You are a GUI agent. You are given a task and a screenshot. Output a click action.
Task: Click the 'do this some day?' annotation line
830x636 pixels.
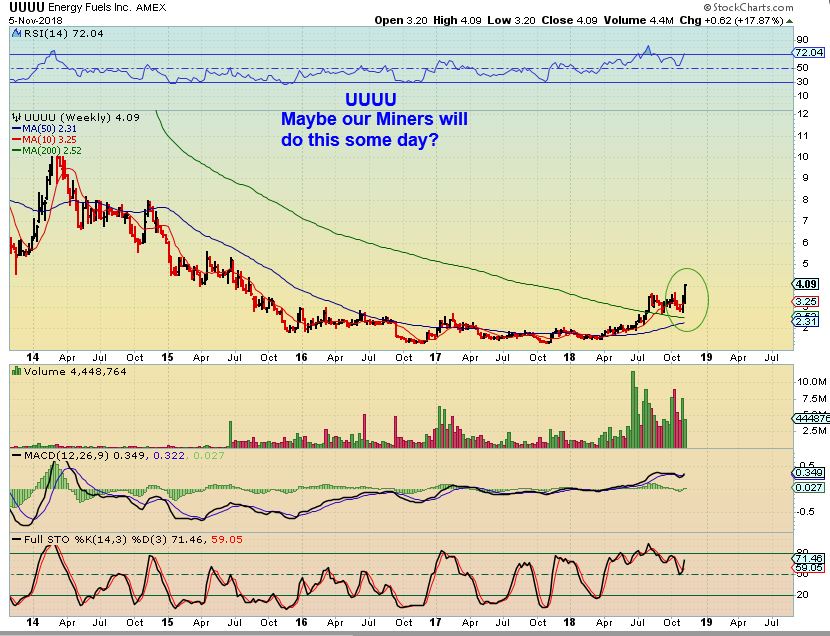pos(360,140)
